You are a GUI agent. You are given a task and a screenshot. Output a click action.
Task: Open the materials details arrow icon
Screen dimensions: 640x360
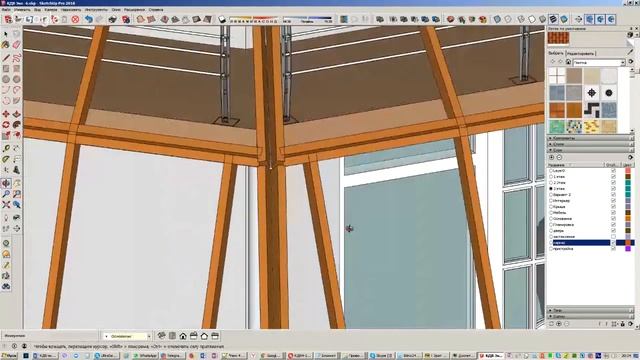[631, 62]
